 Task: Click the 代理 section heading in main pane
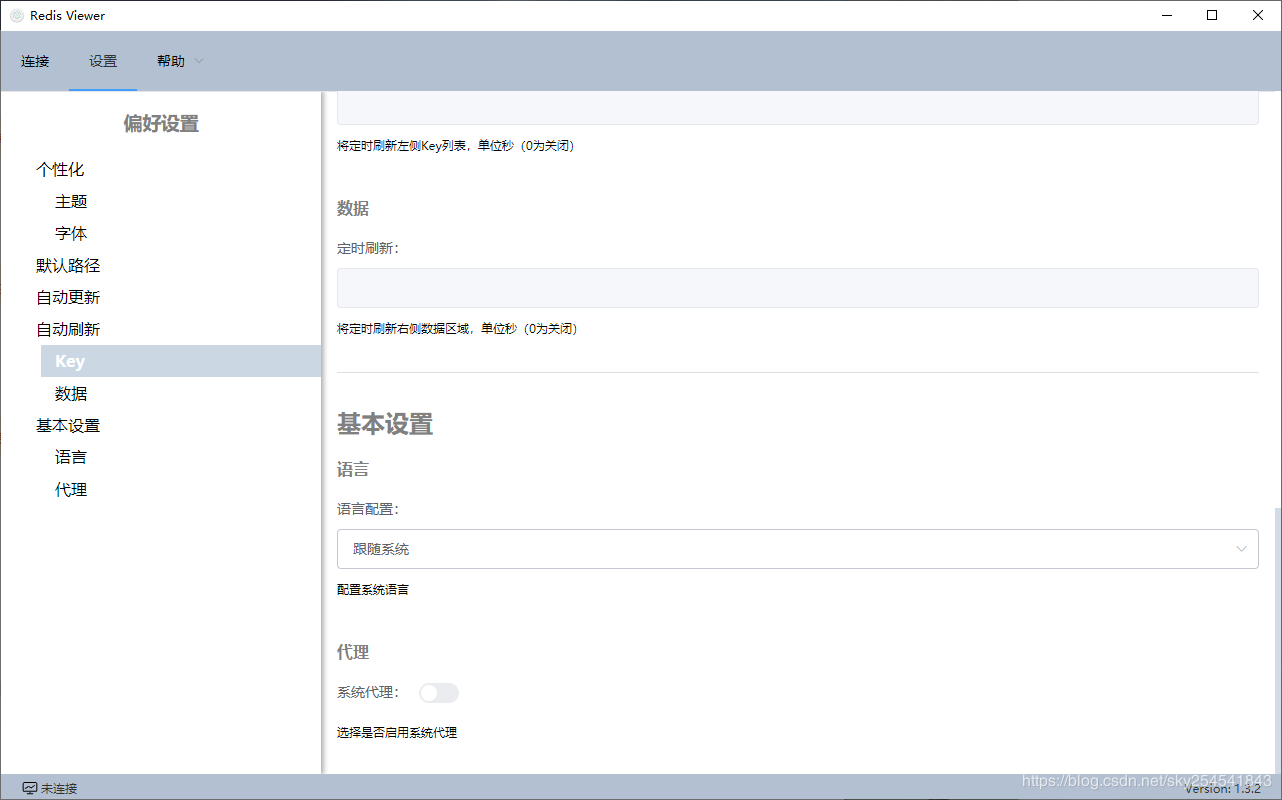[x=353, y=652]
